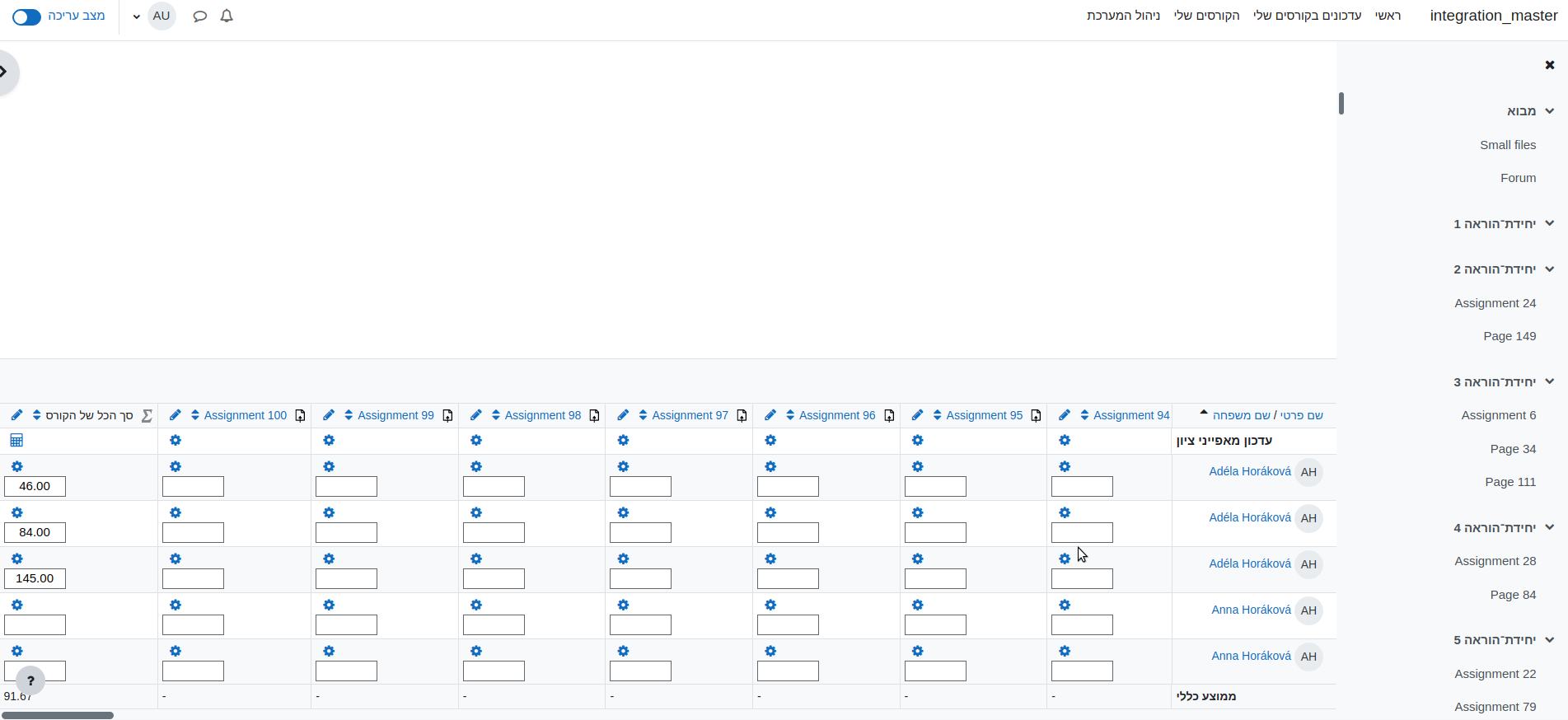The height and width of the screenshot is (720, 1568).
Task: Click the pencil icon for Assignment 97
Action: 623,415
